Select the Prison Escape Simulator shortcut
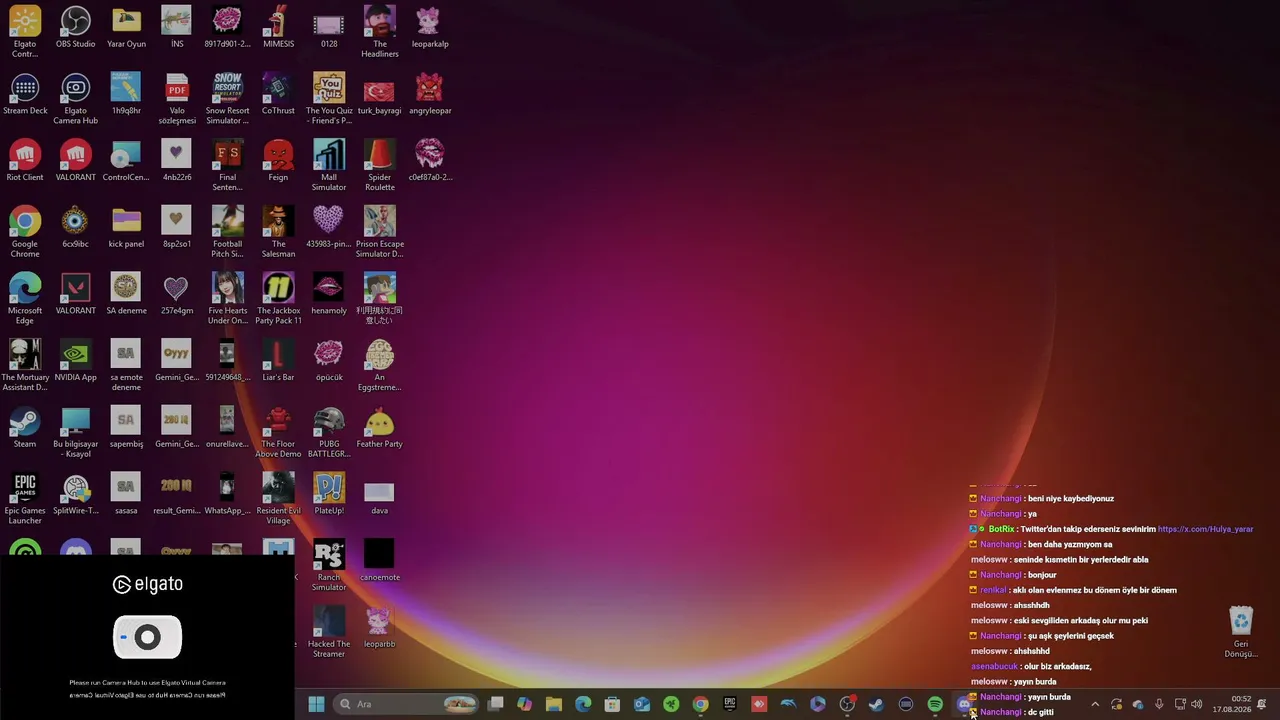The image size is (1280, 720). 379,233
